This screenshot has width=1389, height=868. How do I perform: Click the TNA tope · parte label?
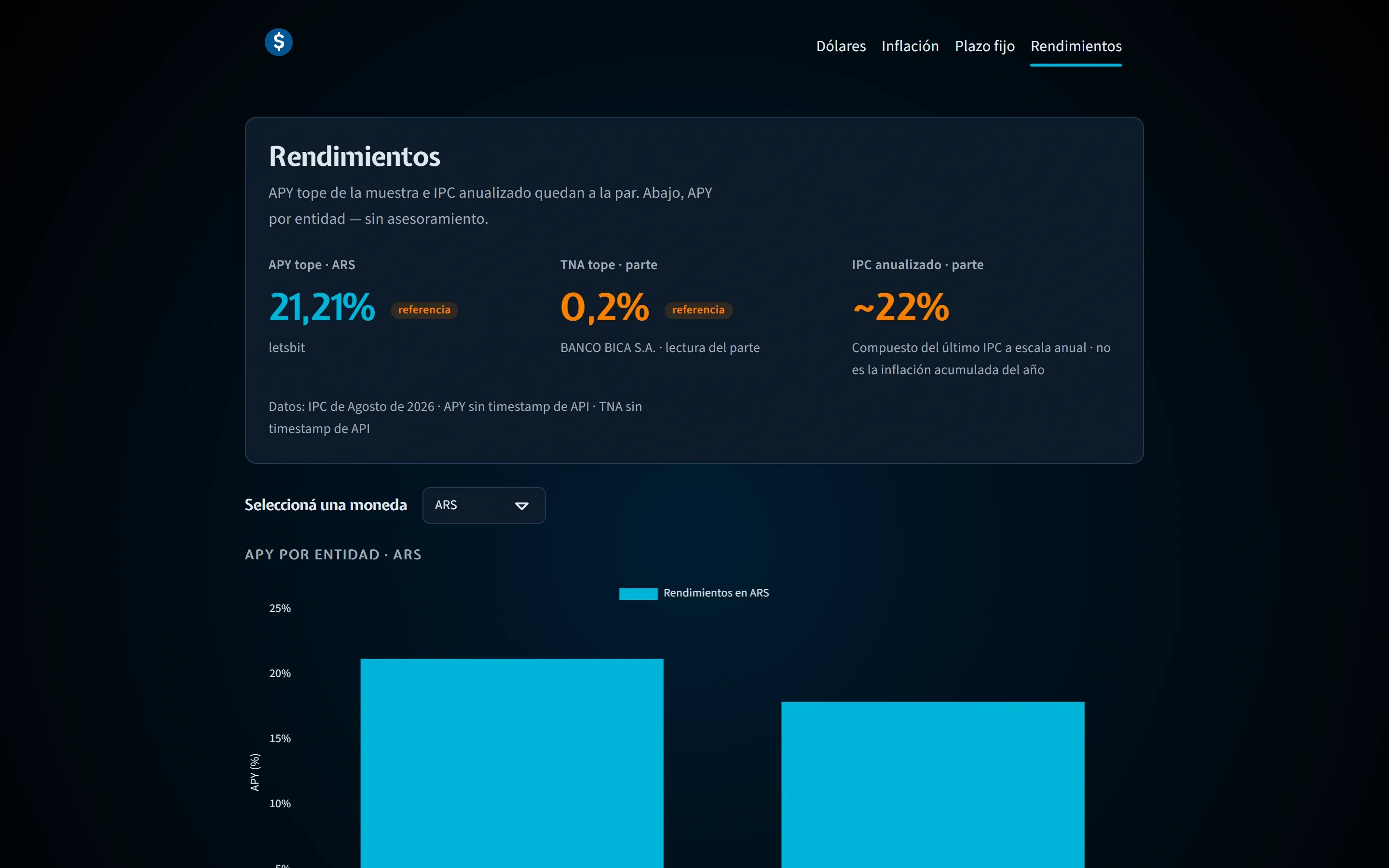point(608,265)
